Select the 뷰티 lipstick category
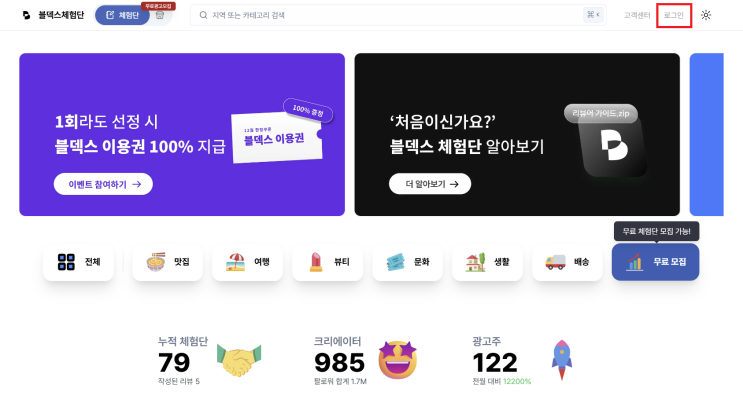This screenshot has height=403, width=743. click(327, 262)
